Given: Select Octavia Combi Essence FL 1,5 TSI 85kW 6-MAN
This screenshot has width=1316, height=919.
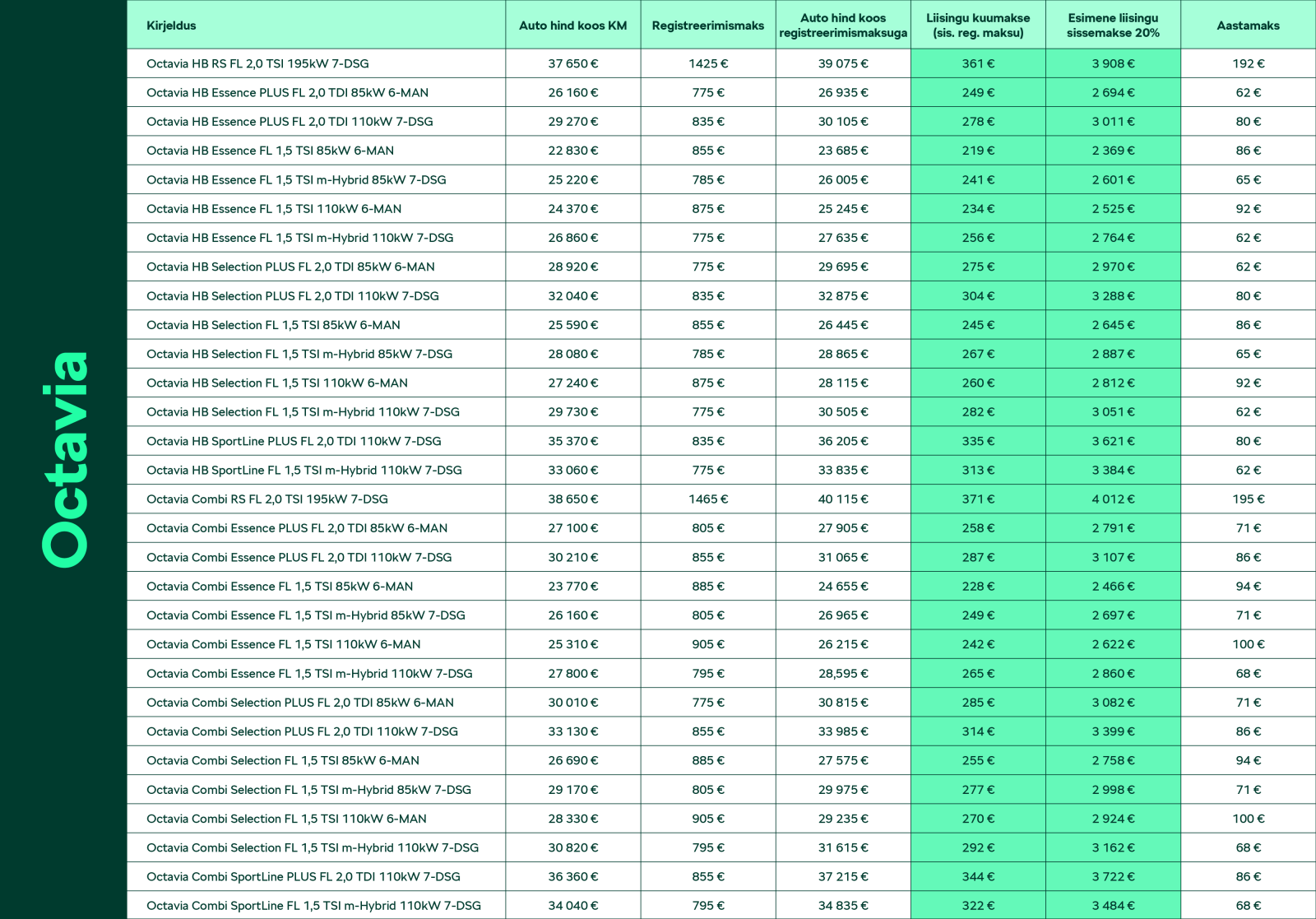Looking at the screenshot, I should click(x=280, y=586).
